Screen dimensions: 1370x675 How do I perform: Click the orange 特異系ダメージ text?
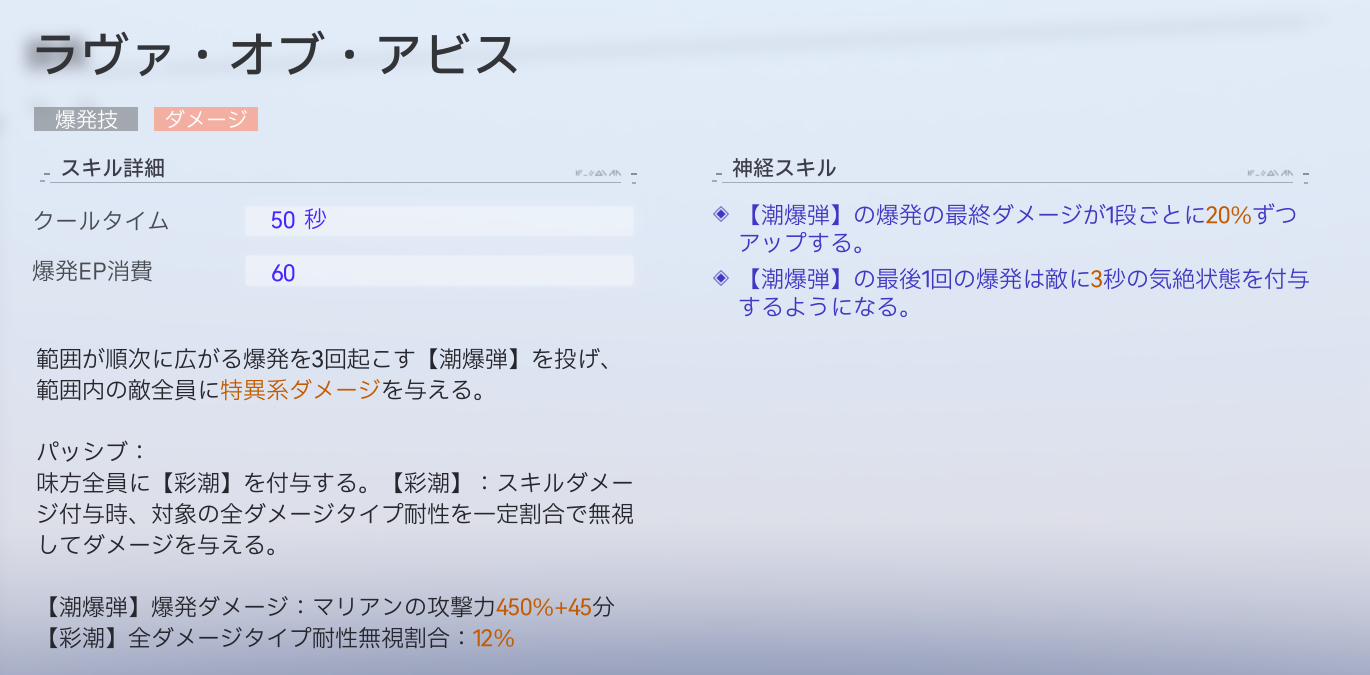(300, 390)
